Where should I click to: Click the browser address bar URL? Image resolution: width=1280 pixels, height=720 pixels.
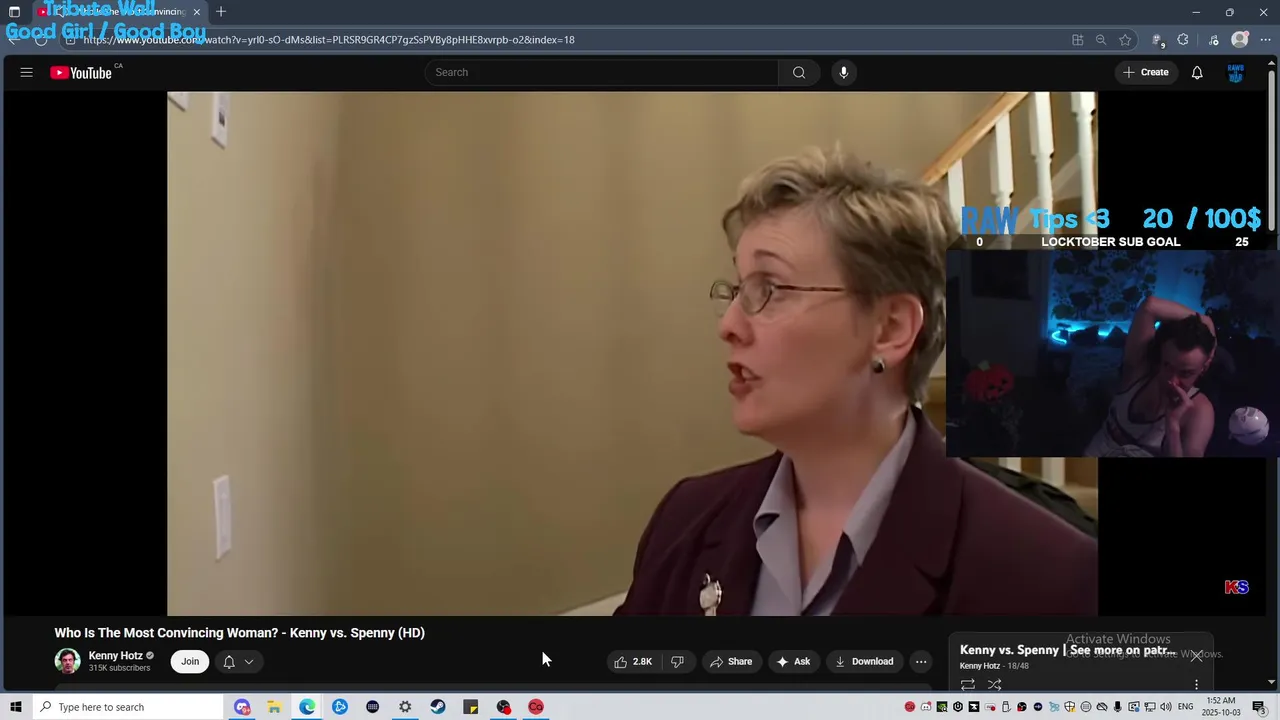coord(329,40)
